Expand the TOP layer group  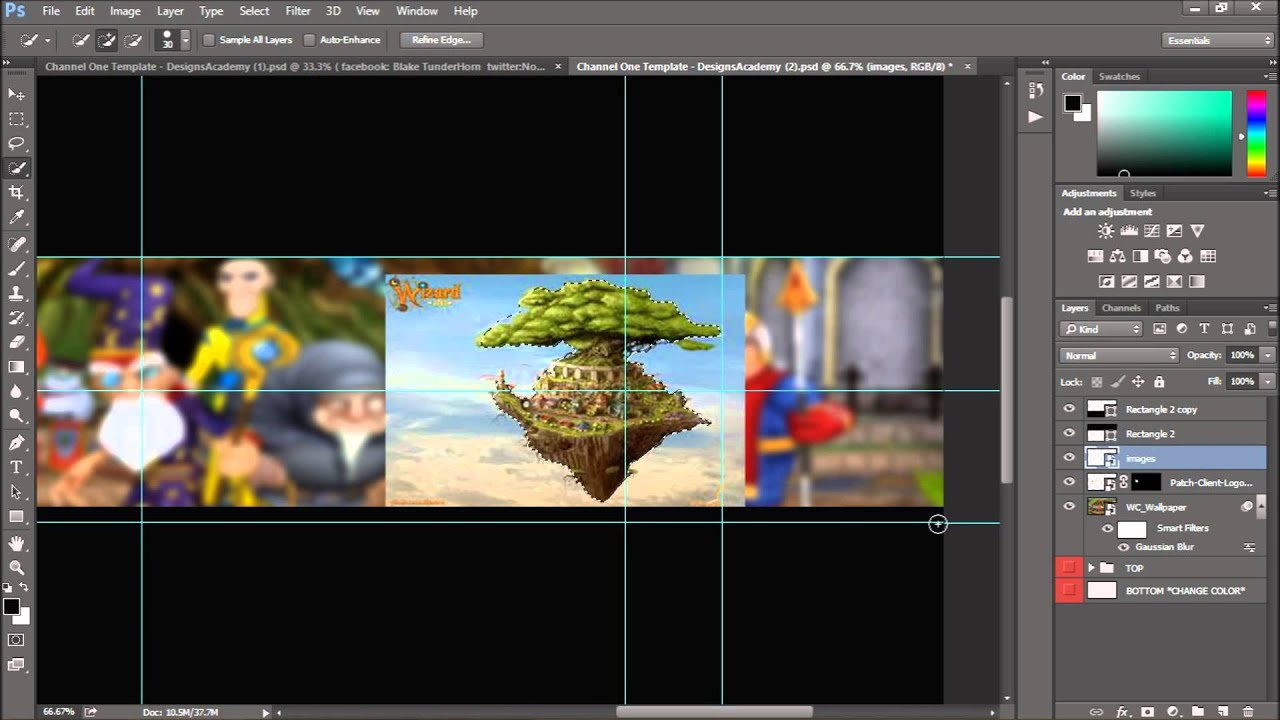coord(1091,568)
